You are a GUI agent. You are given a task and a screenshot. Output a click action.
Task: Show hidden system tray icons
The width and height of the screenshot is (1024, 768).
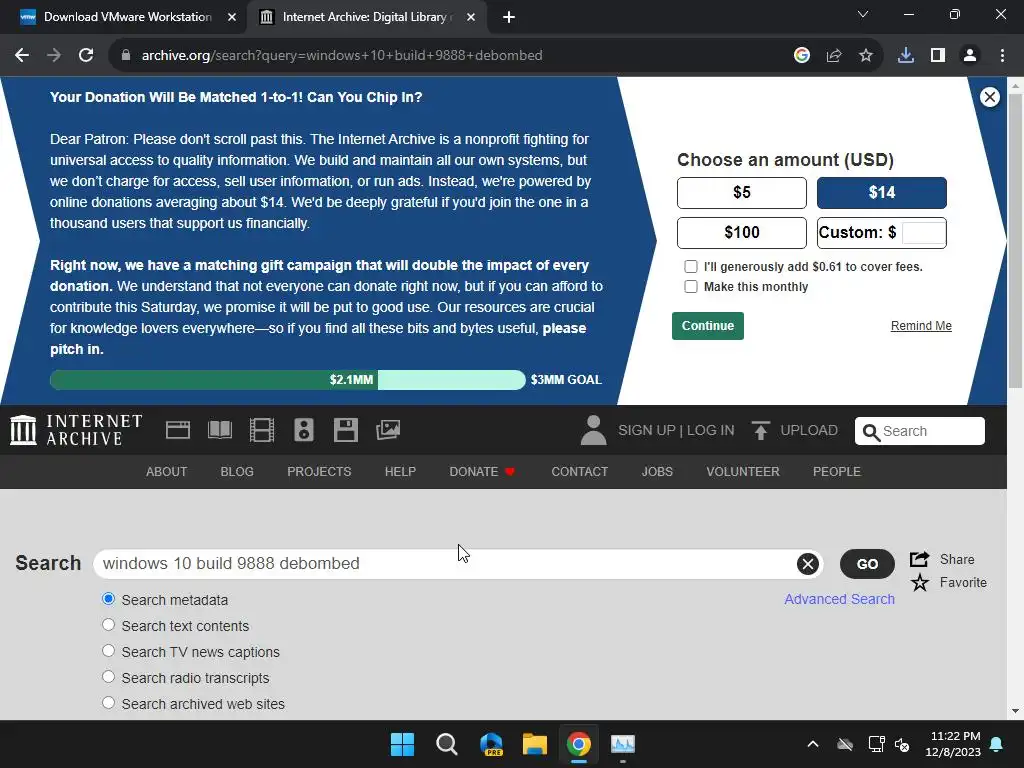(812, 744)
